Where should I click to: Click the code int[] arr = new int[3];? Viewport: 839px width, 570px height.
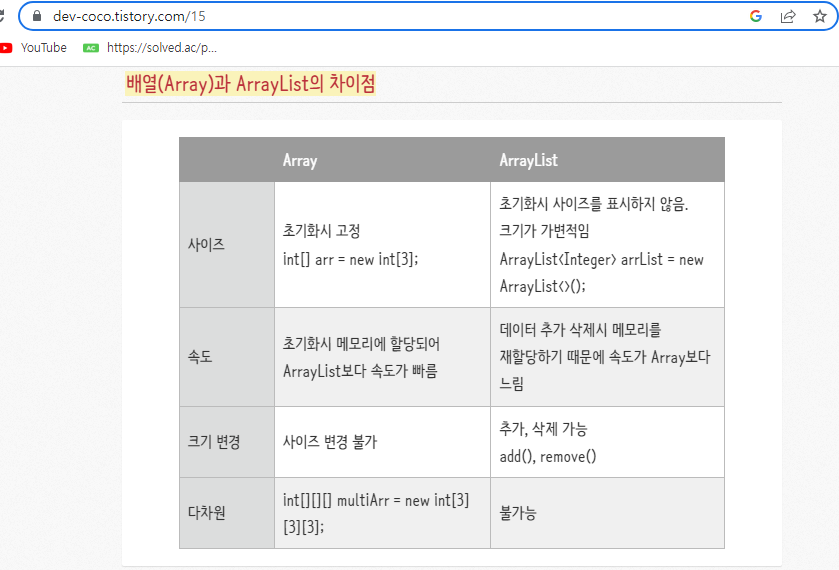350,259
